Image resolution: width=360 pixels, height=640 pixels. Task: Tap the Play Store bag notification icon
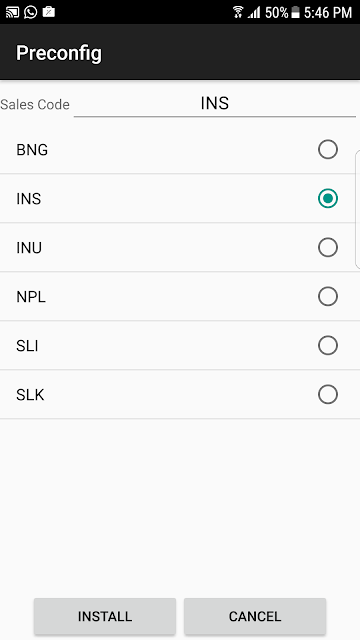49,12
